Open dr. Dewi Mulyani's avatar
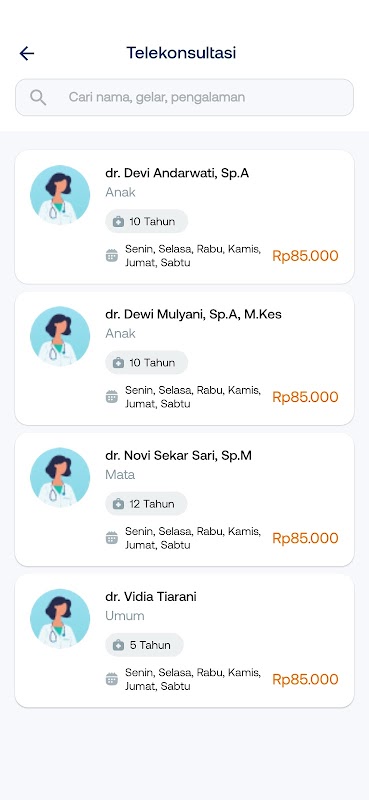 pos(60,336)
